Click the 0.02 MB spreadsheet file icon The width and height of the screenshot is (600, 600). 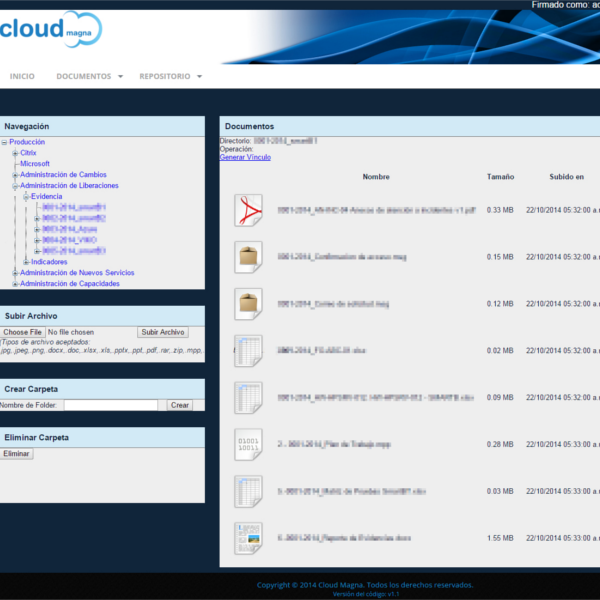point(248,351)
